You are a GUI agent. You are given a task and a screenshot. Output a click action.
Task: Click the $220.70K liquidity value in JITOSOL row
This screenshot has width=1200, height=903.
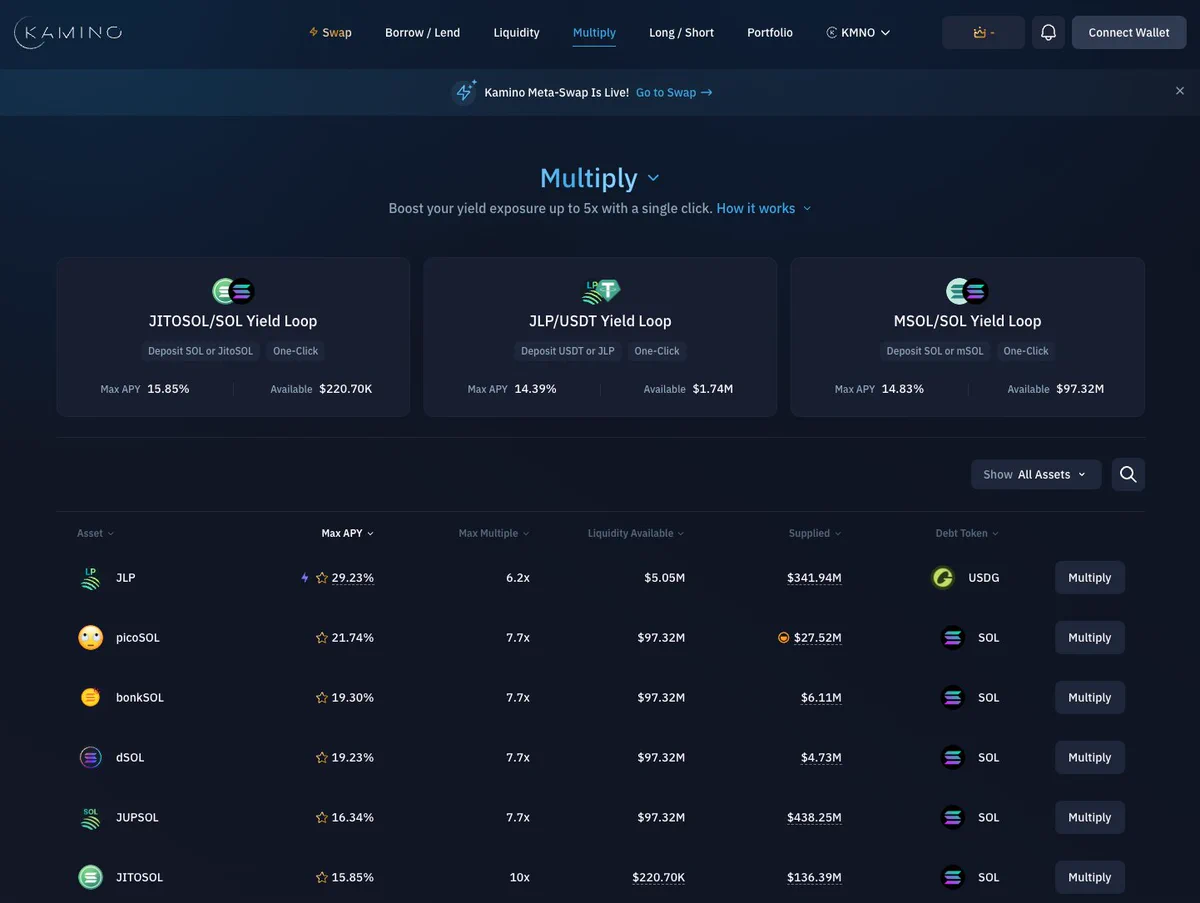[x=659, y=878]
